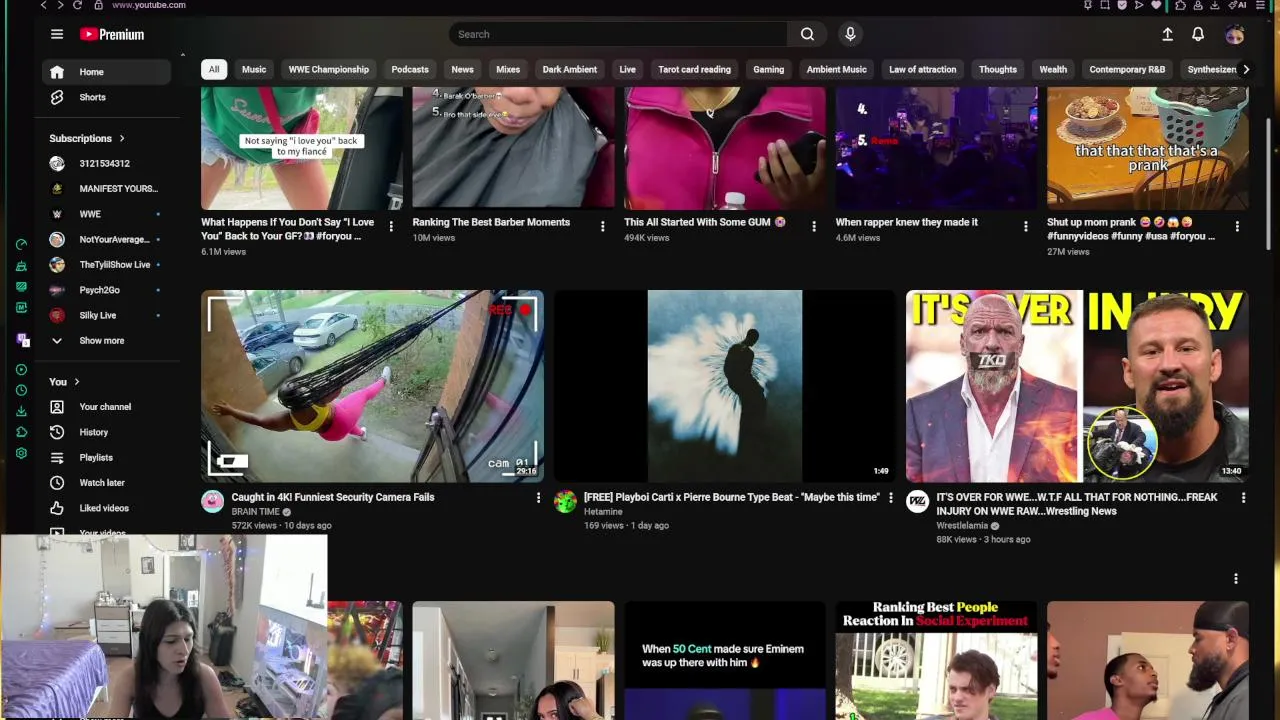Start voice search with the microphone

(x=850, y=34)
